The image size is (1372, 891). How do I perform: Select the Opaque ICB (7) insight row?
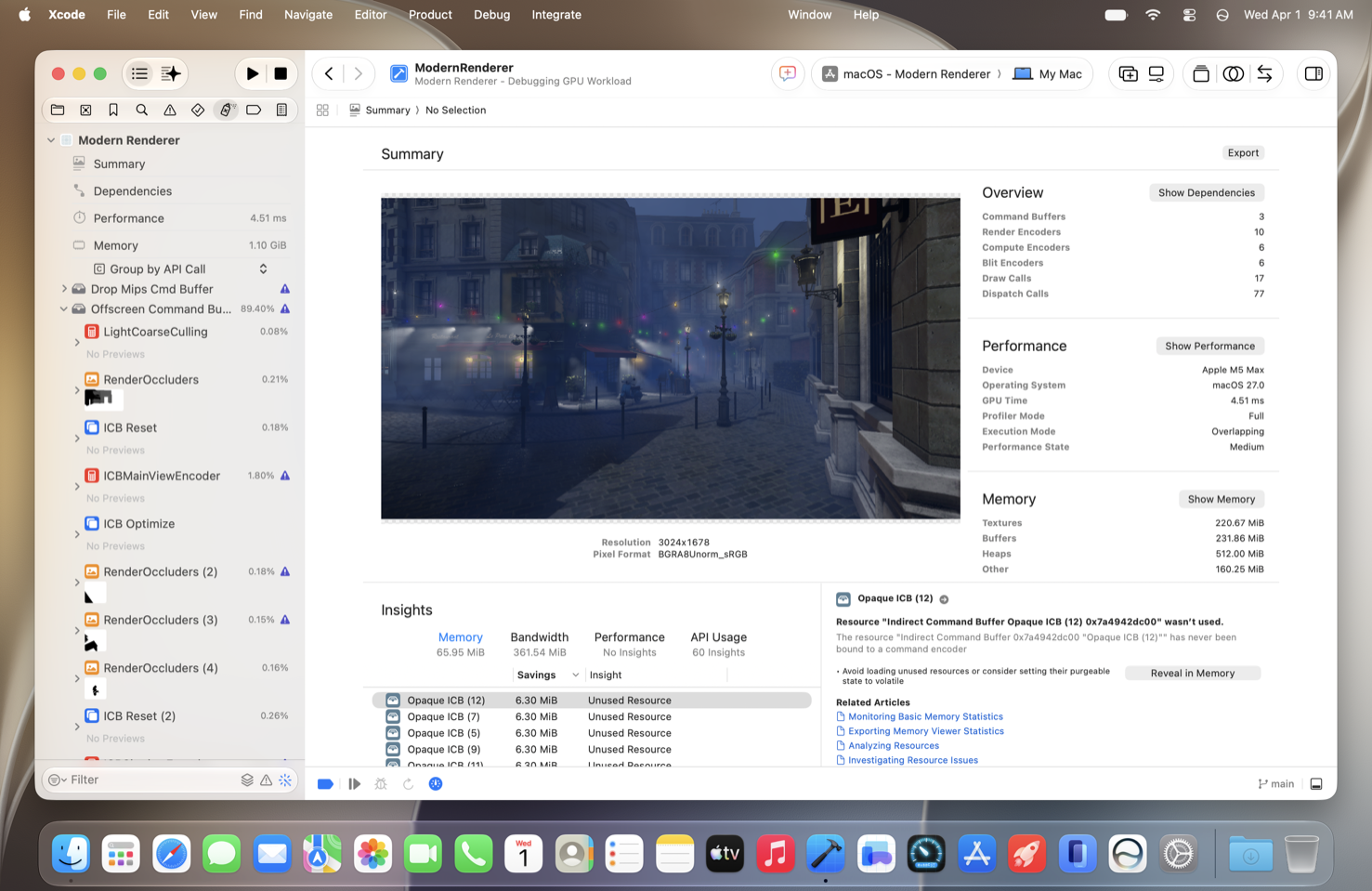592,716
